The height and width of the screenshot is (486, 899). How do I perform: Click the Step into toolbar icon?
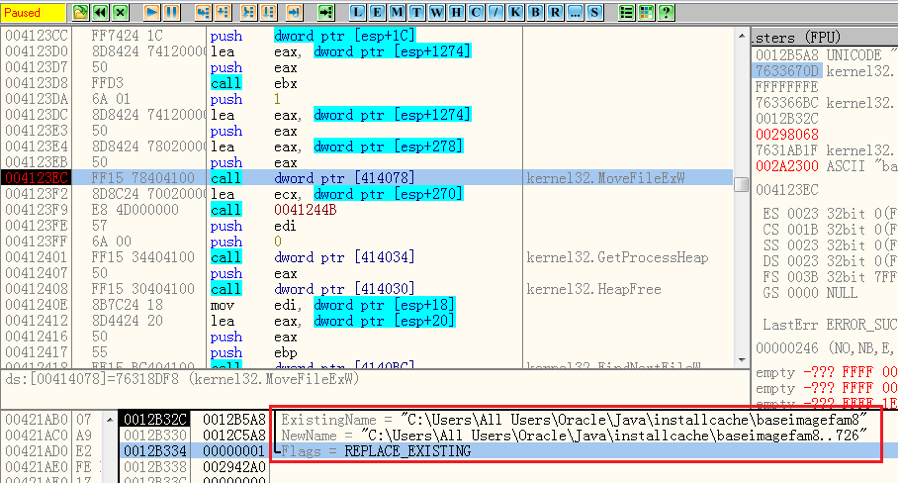203,12
